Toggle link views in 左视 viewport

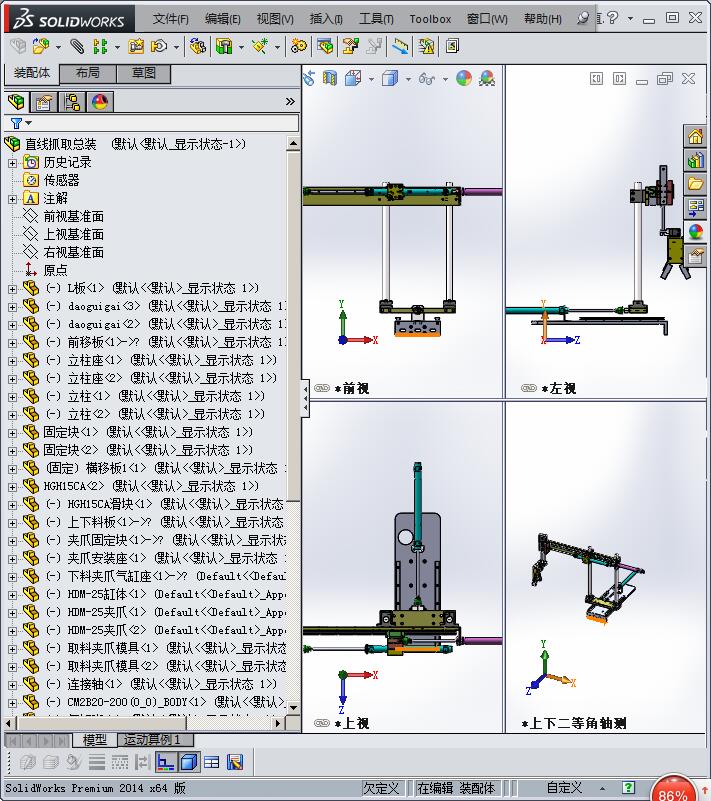click(x=529, y=388)
